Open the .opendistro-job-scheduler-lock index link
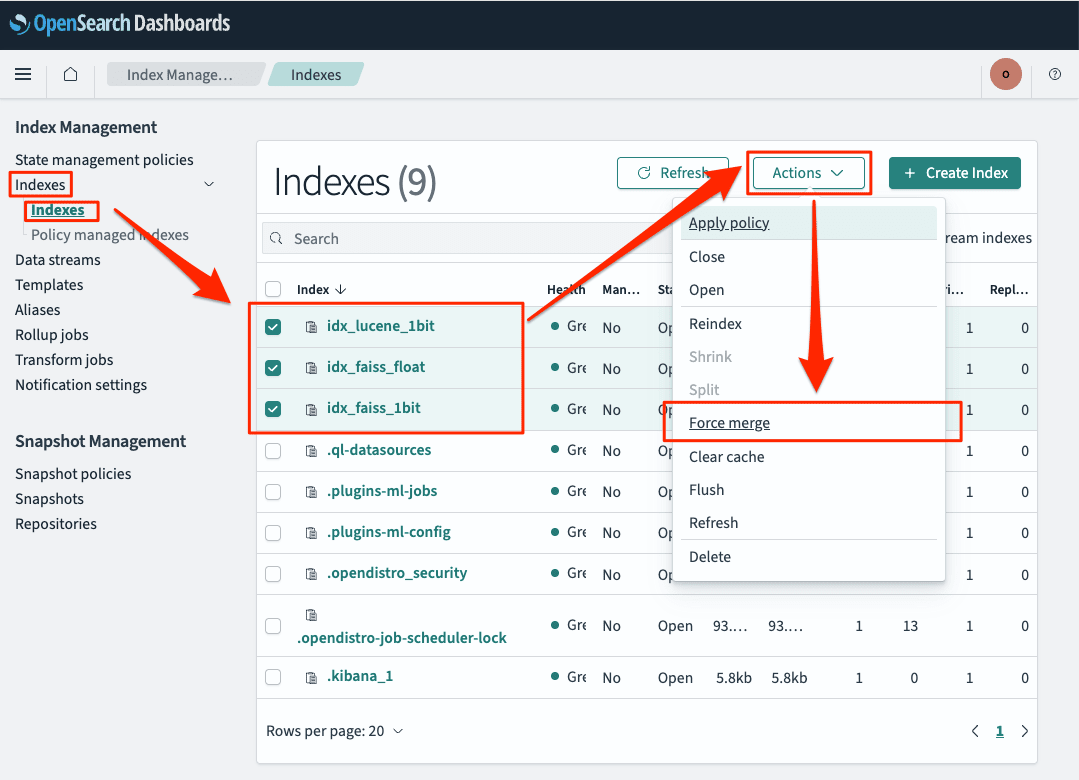Viewport: 1079px width, 780px height. 402,638
